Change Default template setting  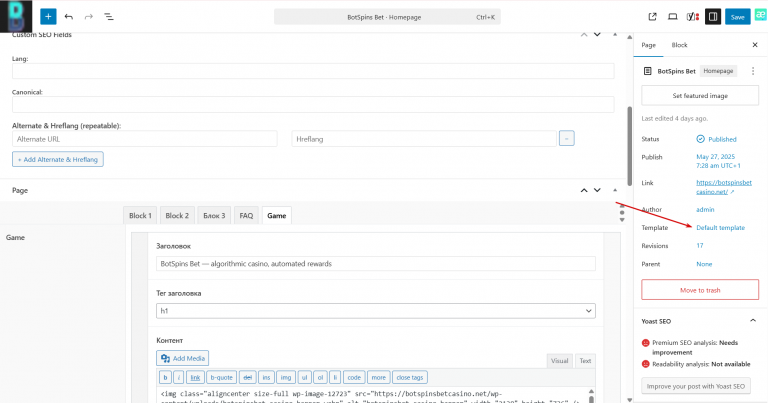pos(720,228)
